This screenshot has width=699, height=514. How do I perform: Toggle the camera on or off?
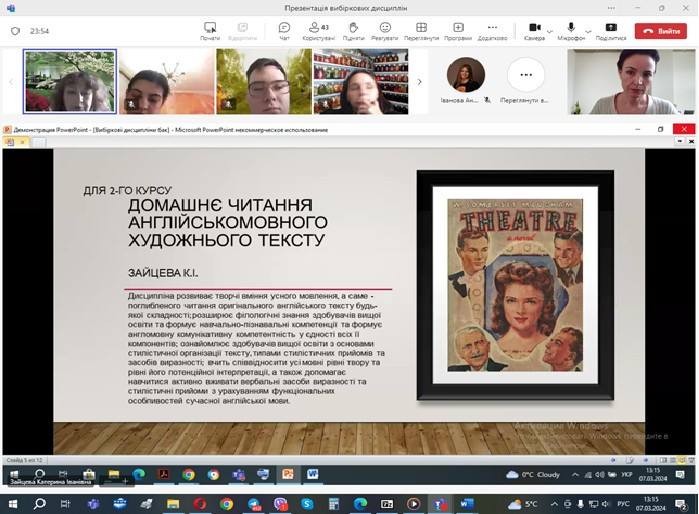pyautogui.click(x=535, y=28)
